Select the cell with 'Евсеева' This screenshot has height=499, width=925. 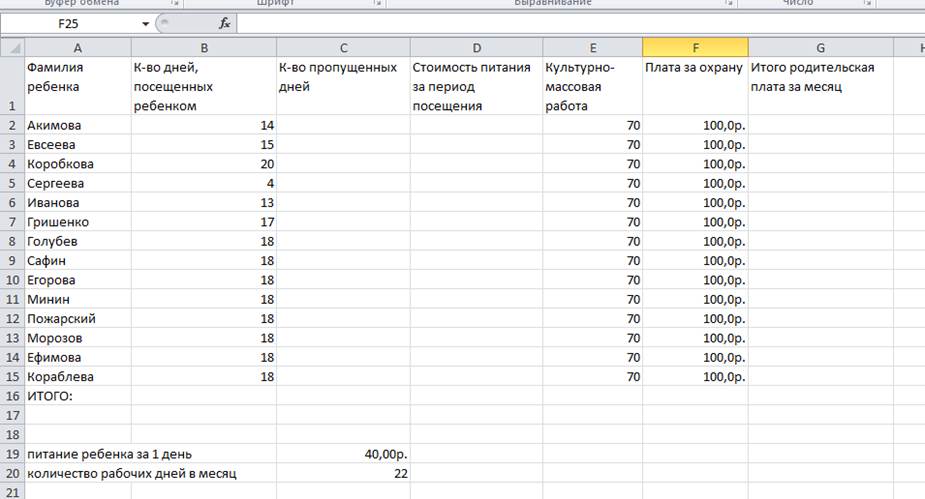pos(78,145)
